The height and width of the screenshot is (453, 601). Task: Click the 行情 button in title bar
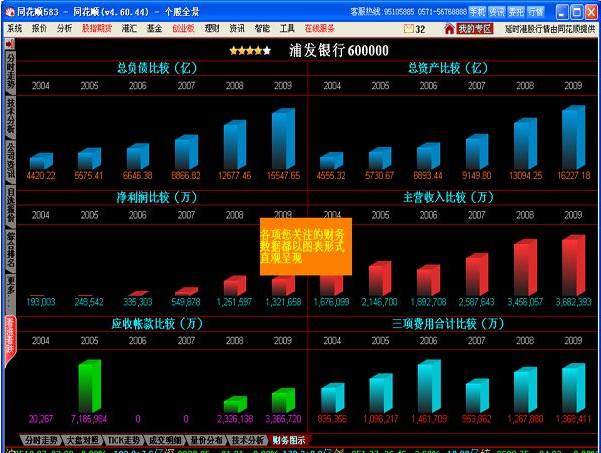(535, 12)
